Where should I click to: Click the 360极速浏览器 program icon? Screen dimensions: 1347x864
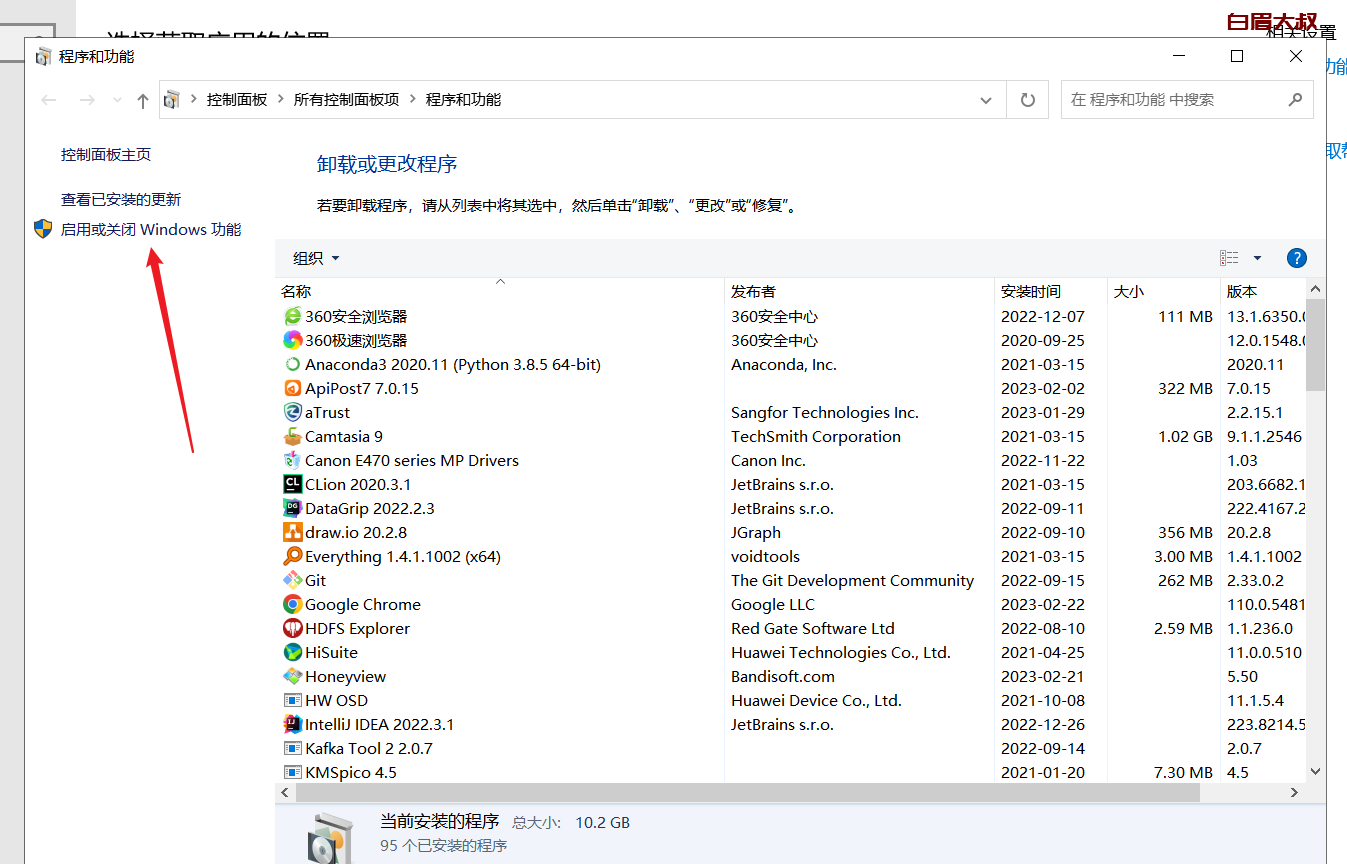292,340
